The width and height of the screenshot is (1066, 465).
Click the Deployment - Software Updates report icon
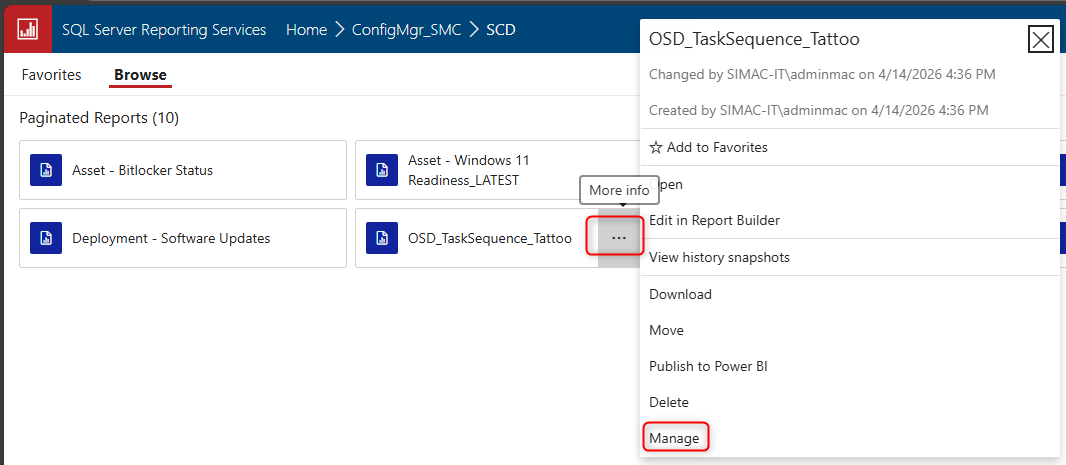pos(46,238)
